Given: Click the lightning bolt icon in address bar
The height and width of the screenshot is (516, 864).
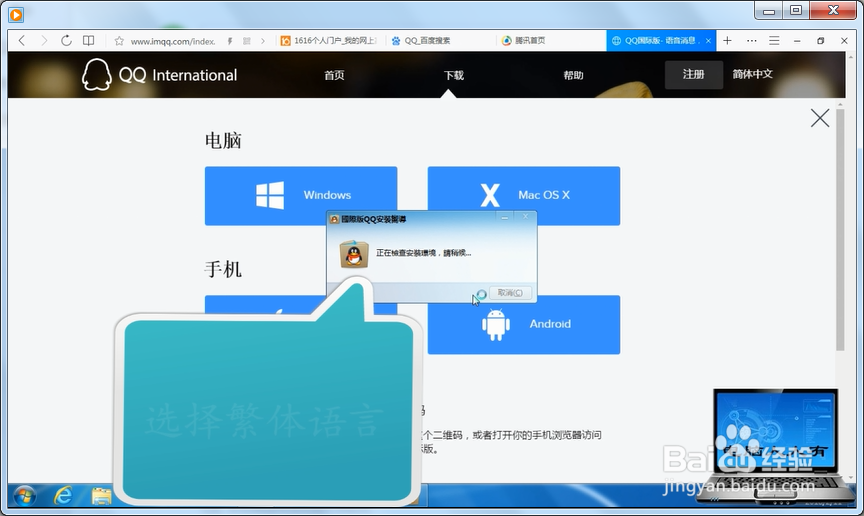Looking at the screenshot, I should point(230,41).
